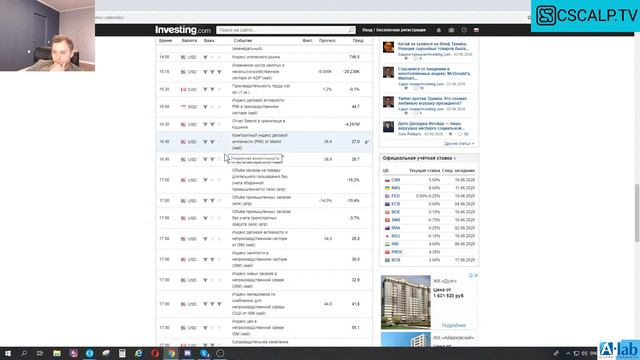The height and width of the screenshot is (360, 640).
Task: Open the 16:45 Composite PMI Markit event
Action: [260, 142]
